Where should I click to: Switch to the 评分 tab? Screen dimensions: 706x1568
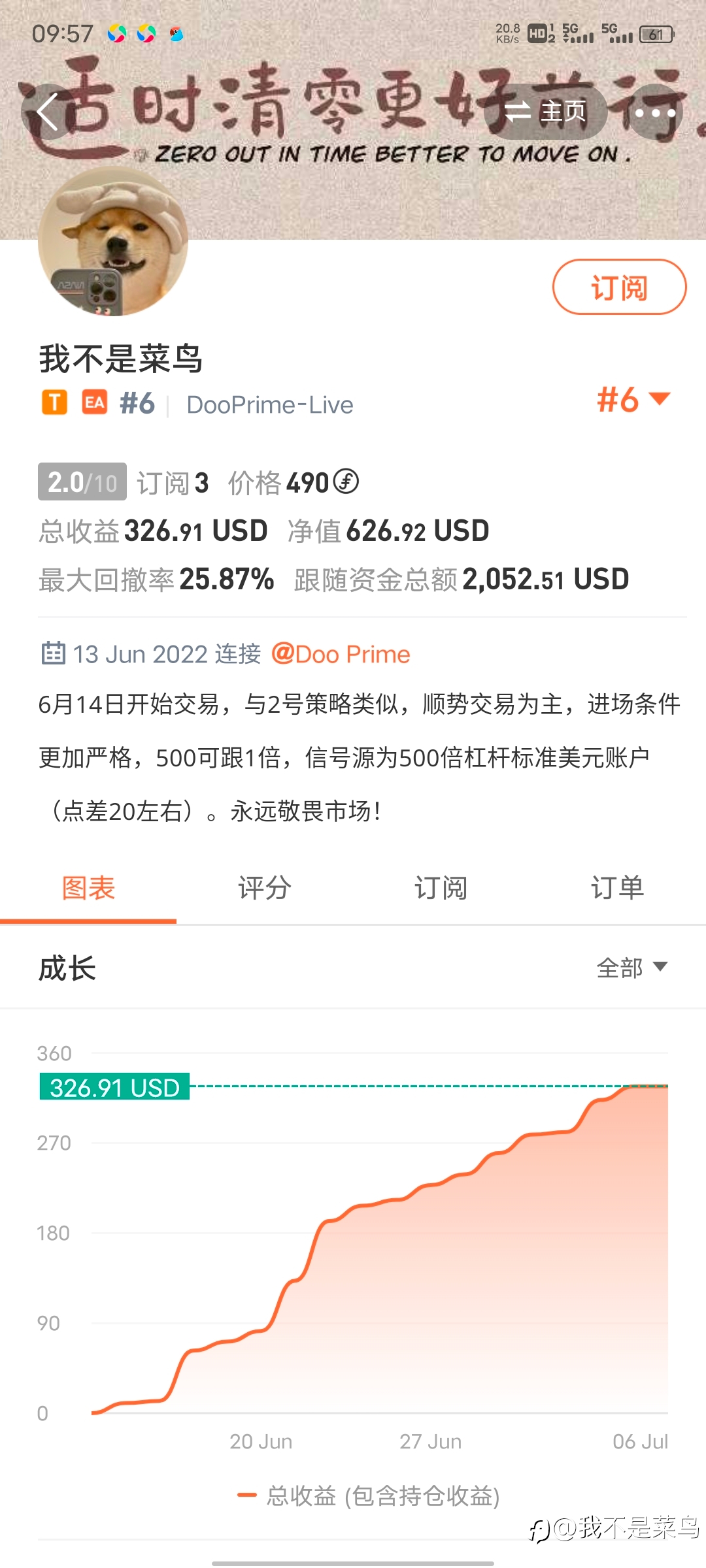[265, 888]
